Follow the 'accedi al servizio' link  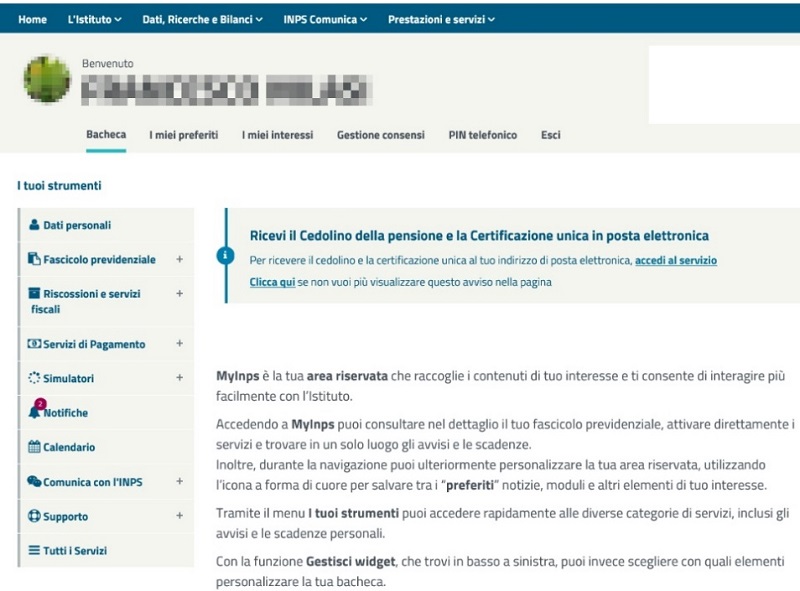[676, 260]
